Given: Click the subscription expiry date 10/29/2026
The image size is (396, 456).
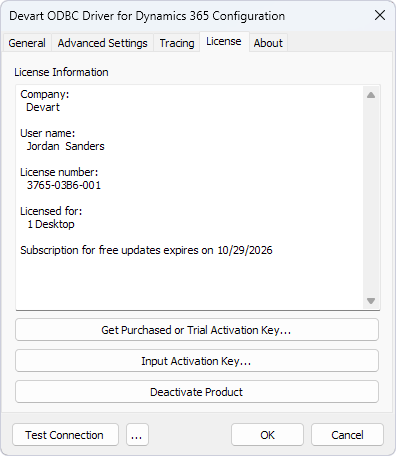Looking at the screenshot, I should 245,250.
